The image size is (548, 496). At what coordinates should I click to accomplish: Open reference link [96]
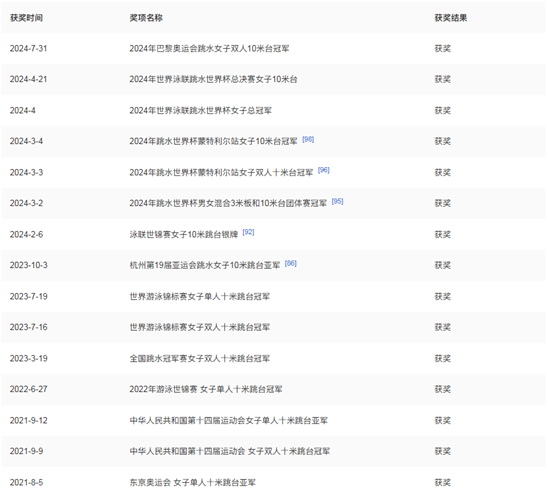click(x=324, y=170)
